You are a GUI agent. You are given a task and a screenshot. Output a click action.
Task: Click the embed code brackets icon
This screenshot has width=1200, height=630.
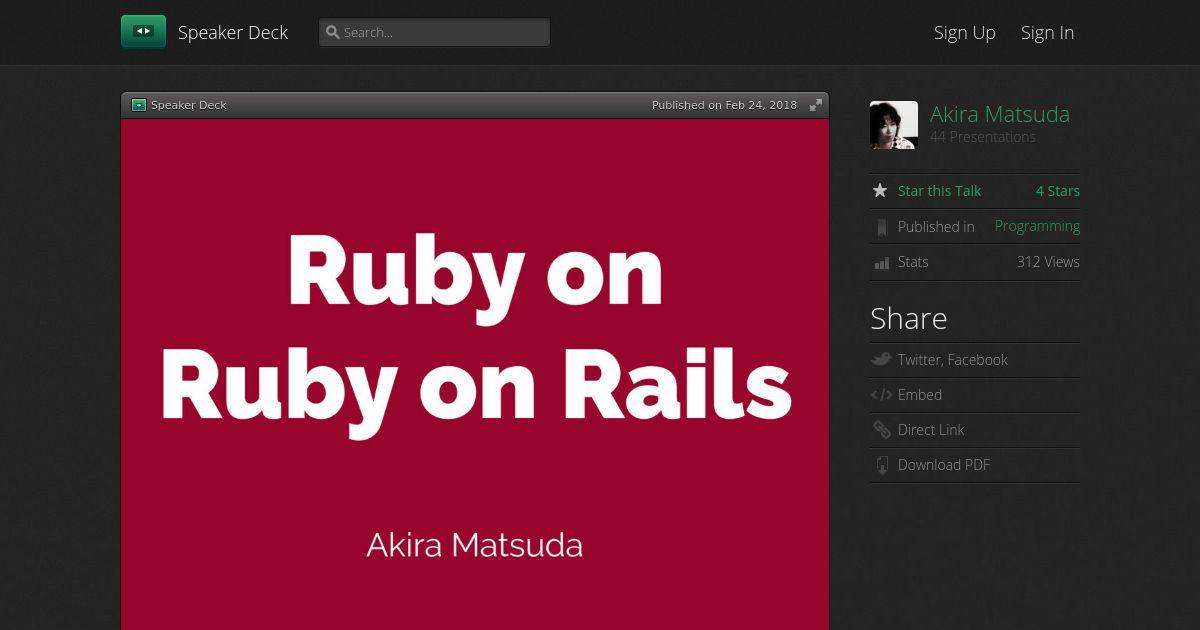[881, 395]
